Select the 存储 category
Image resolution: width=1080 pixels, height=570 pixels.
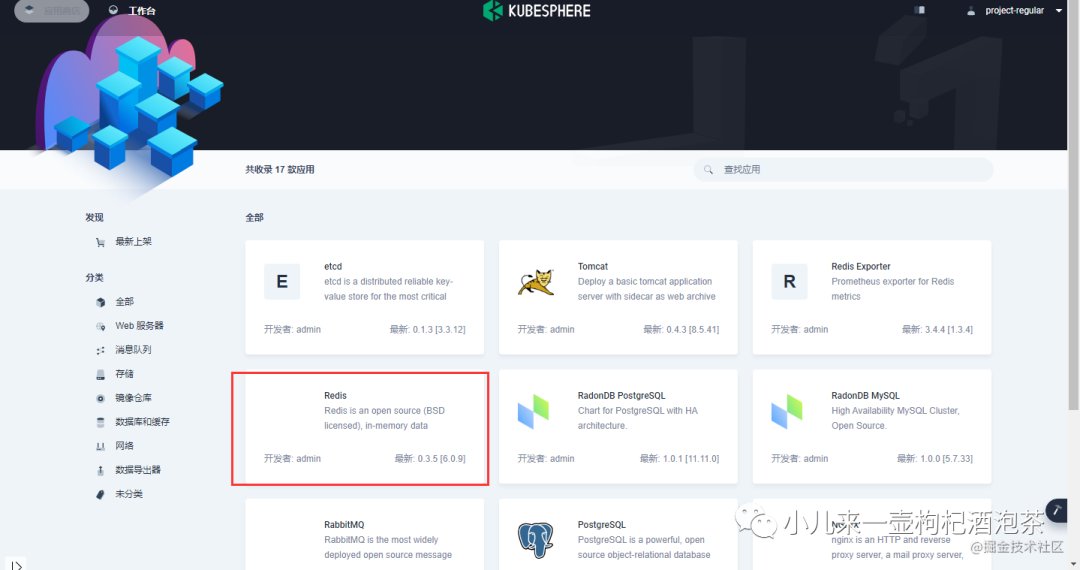click(125, 374)
